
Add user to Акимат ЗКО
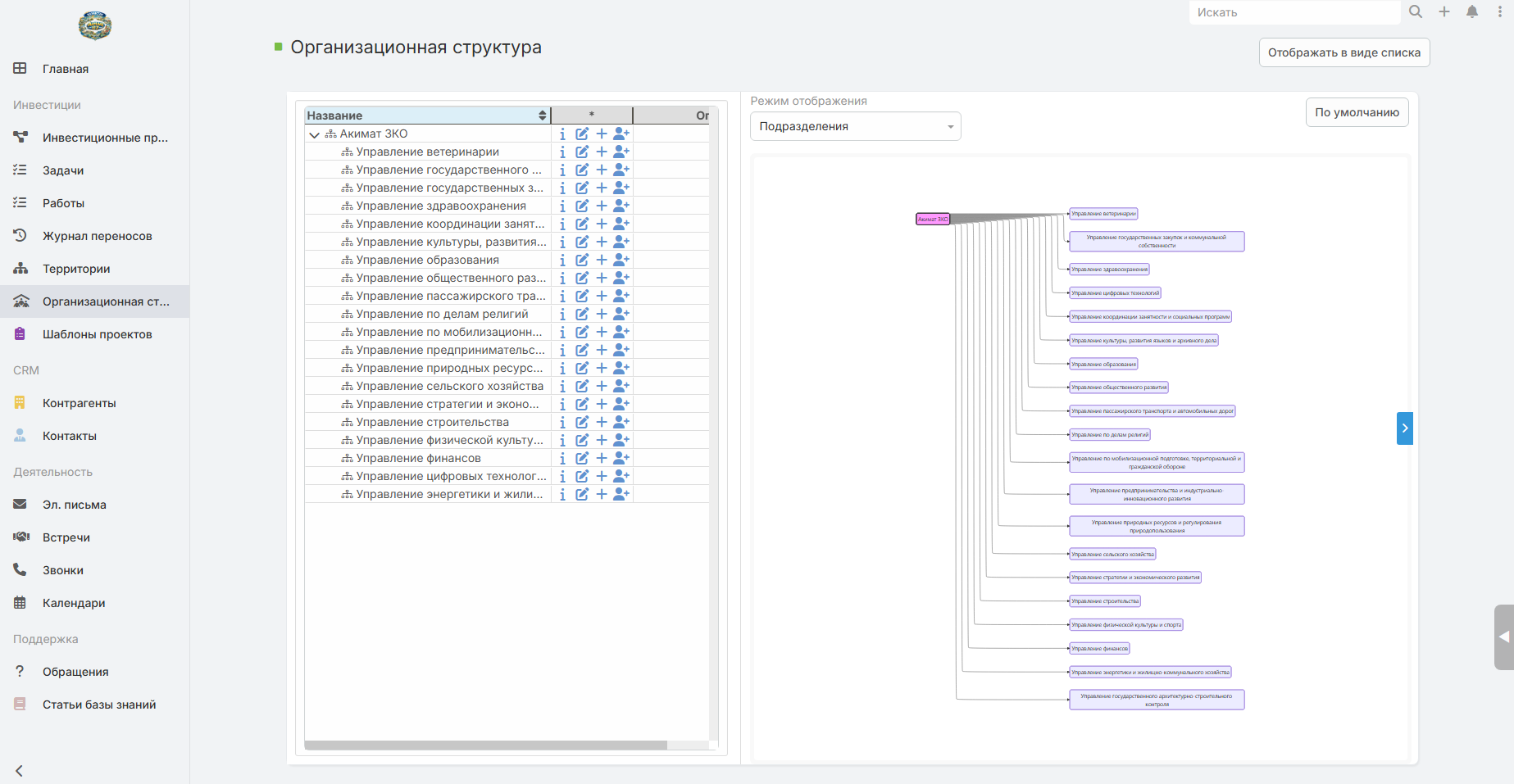[621, 134]
